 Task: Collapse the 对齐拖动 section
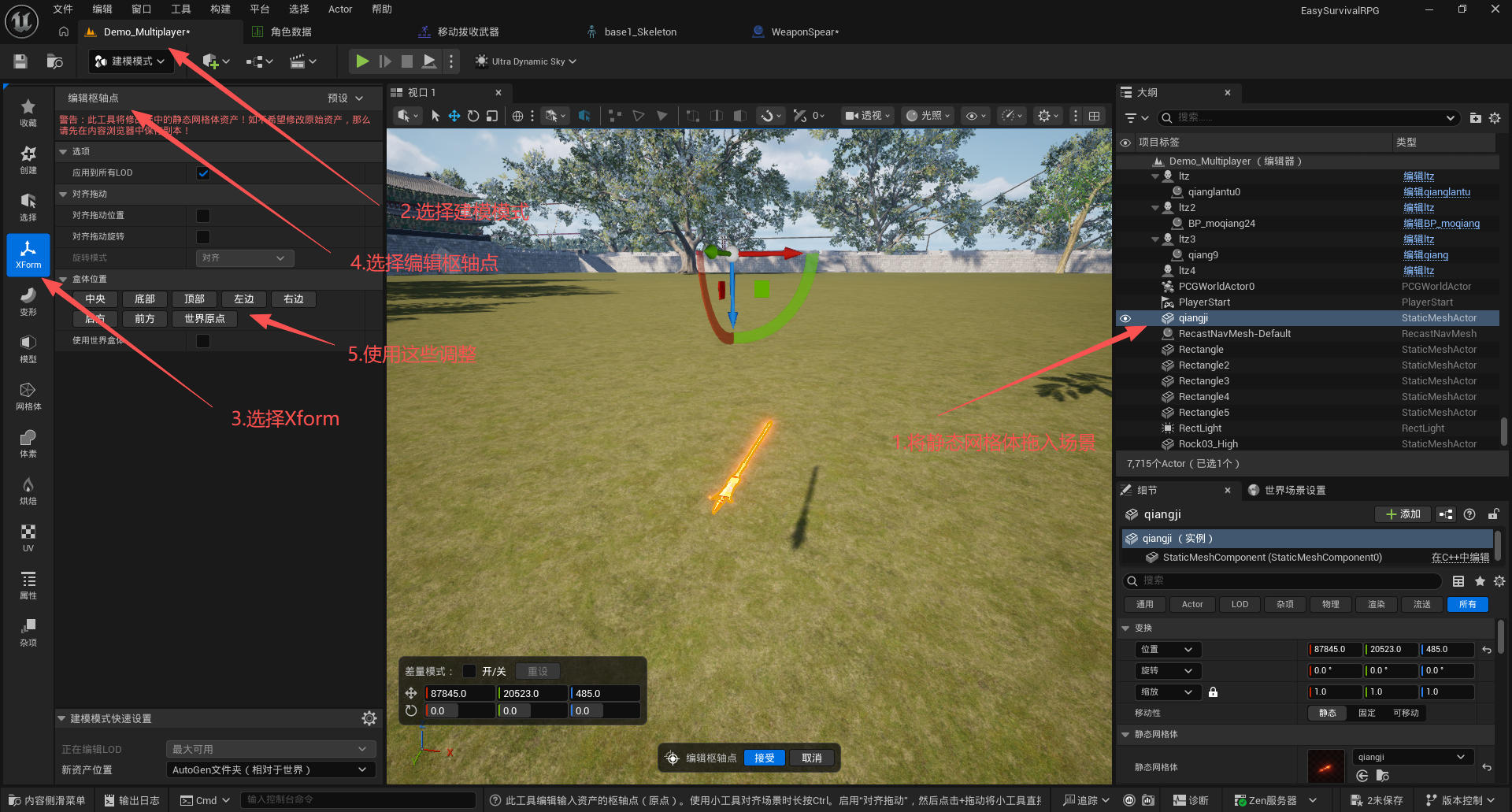tap(63, 194)
